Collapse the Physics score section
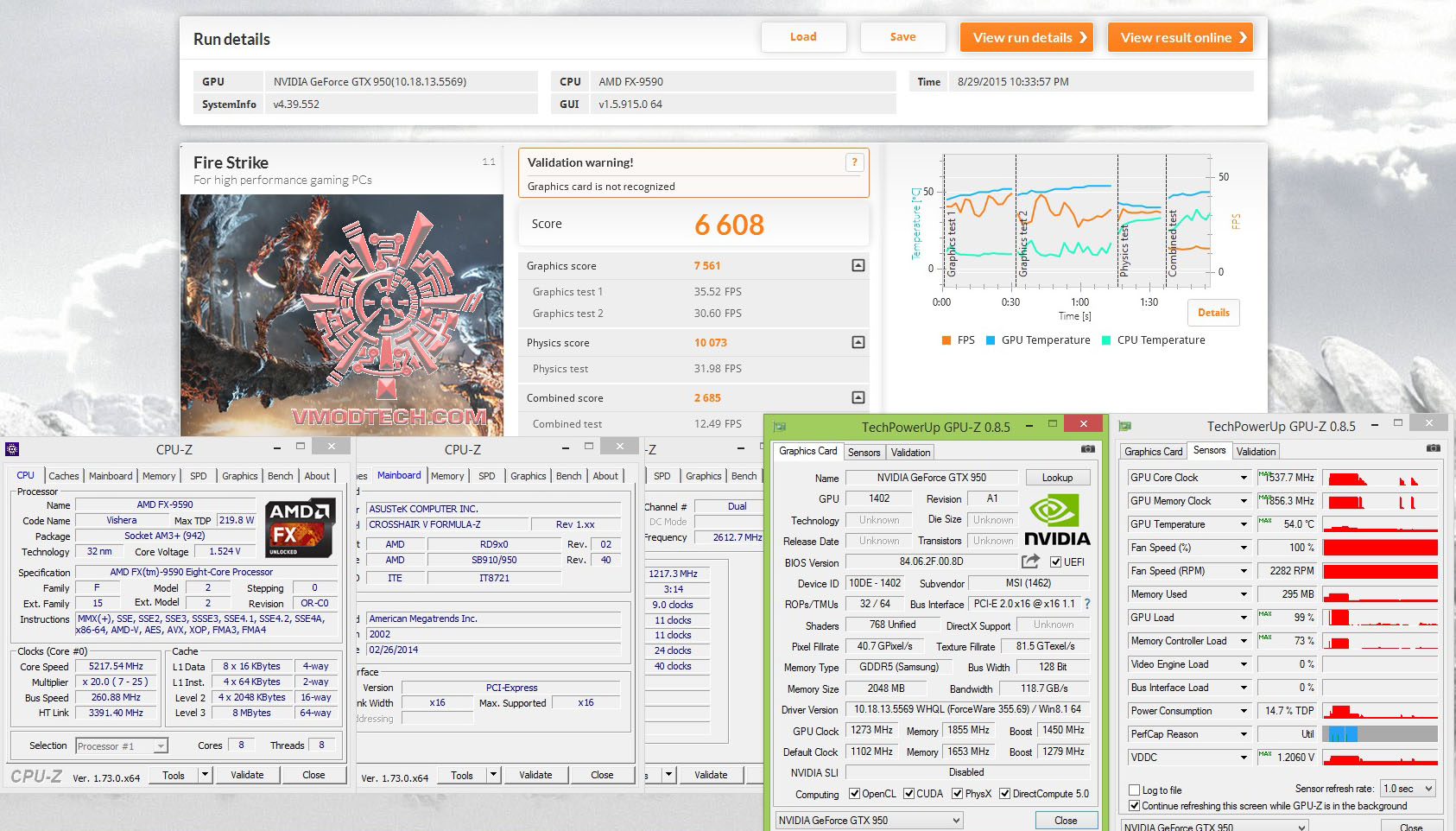 pyautogui.click(x=858, y=342)
